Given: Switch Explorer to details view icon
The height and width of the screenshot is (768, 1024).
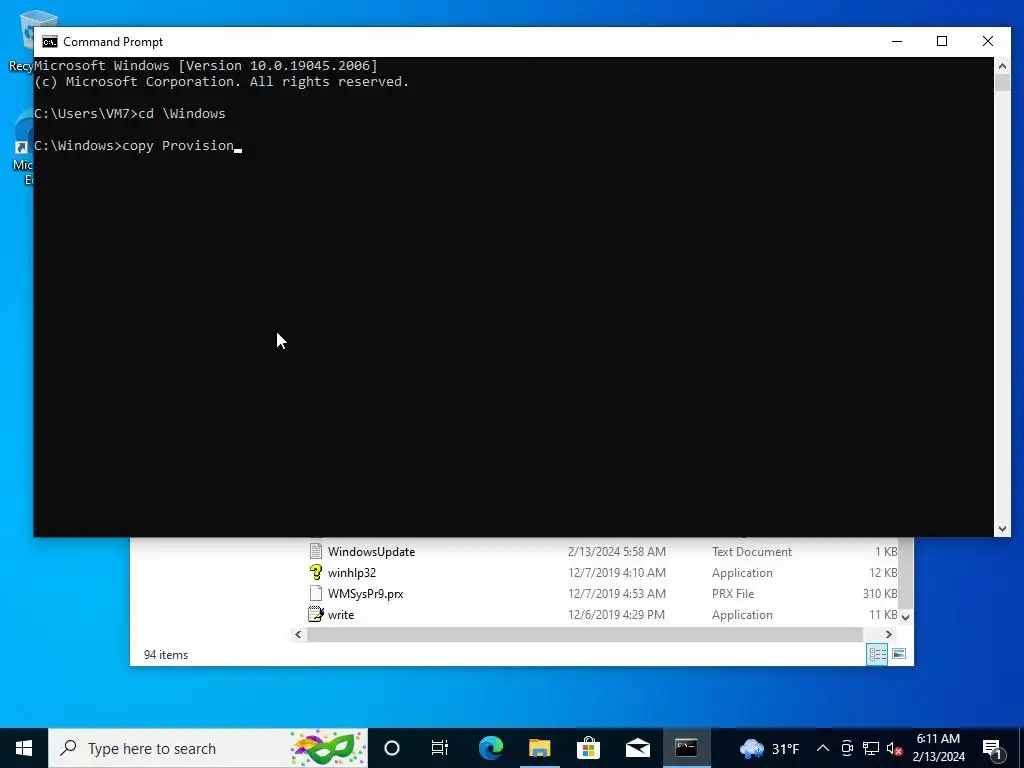Looking at the screenshot, I should pos(877,654).
